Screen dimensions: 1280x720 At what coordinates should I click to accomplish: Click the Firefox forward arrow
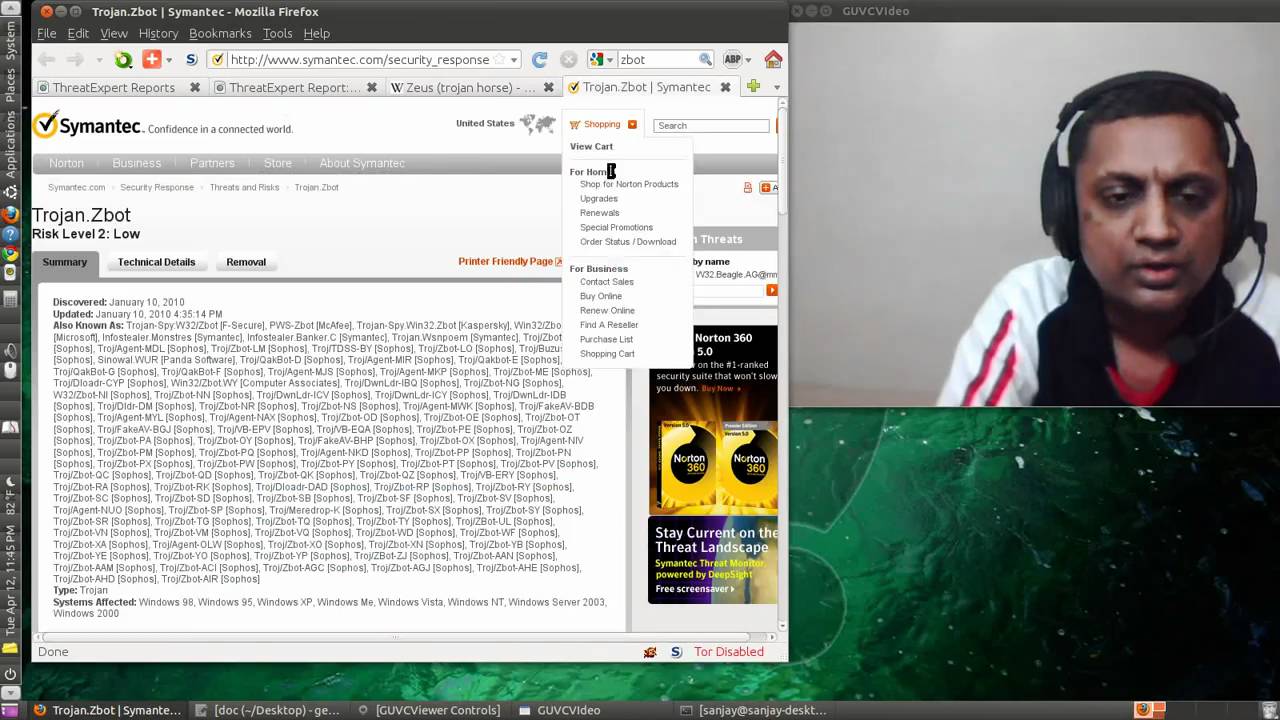[x=75, y=60]
